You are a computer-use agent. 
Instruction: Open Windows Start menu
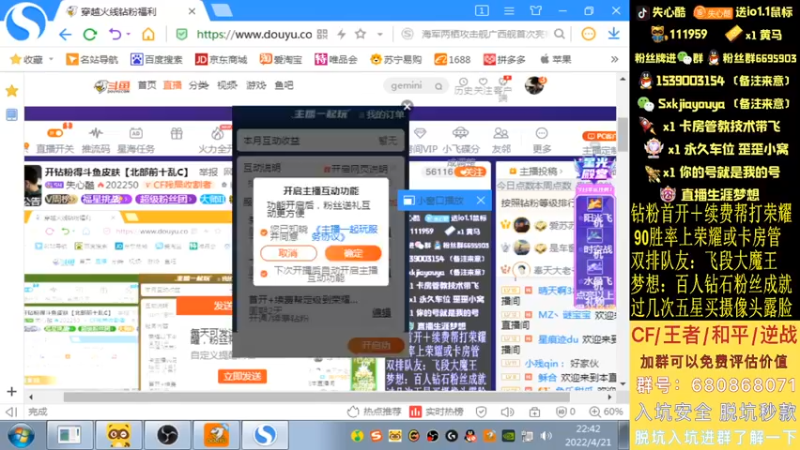[20, 435]
